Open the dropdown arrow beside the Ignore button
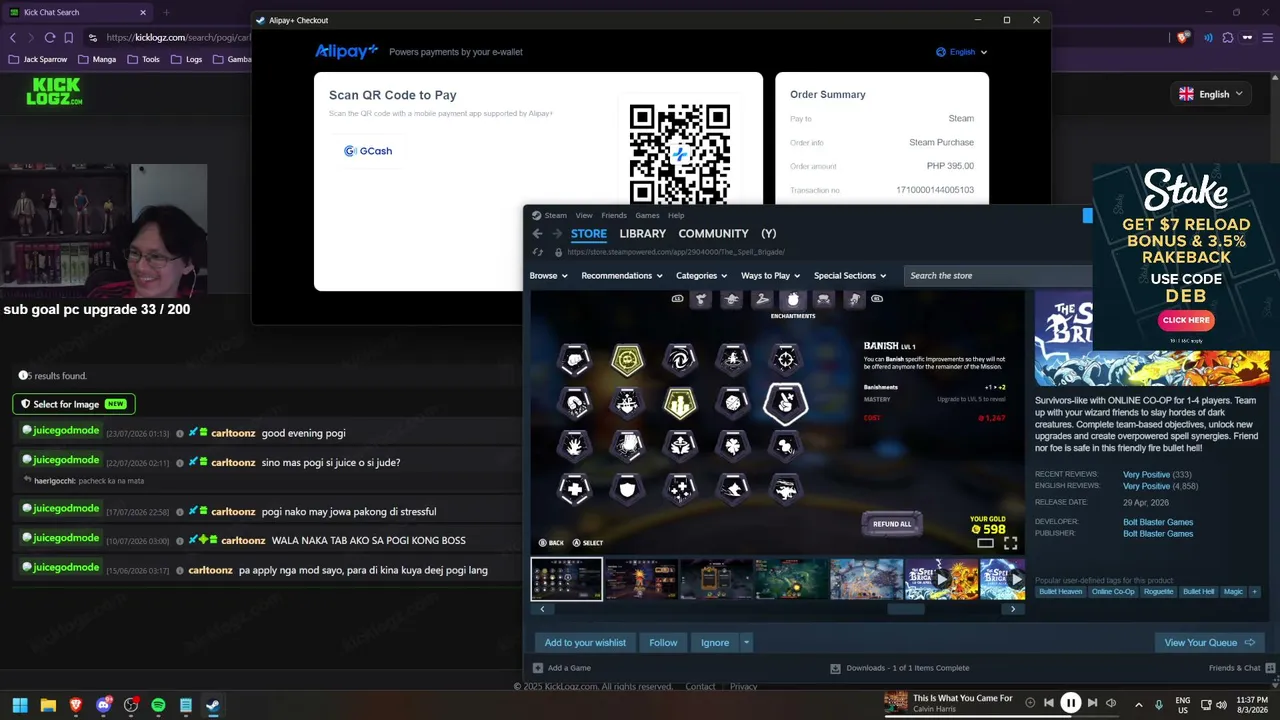Viewport: 1280px width, 720px height. point(746,643)
